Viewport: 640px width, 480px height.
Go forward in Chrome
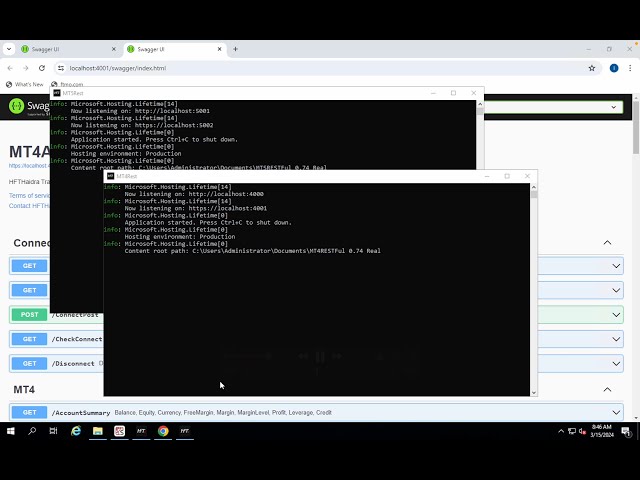pos(26,68)
